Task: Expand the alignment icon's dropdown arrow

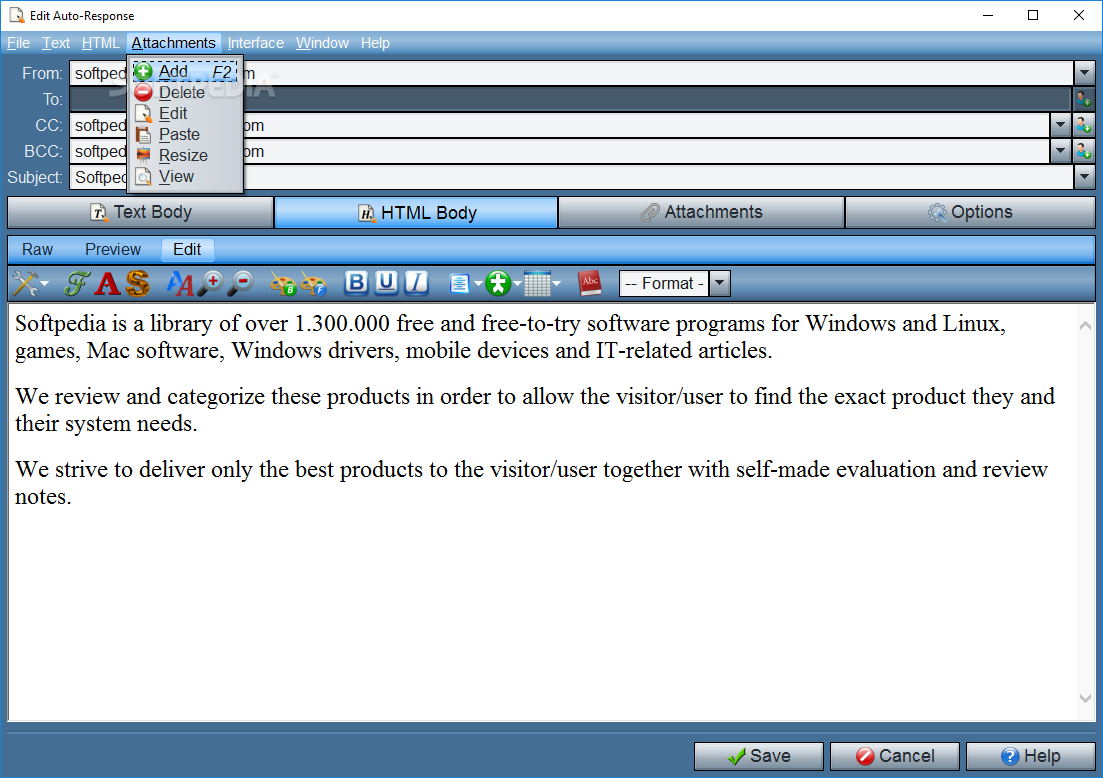Action: [478, 283]
